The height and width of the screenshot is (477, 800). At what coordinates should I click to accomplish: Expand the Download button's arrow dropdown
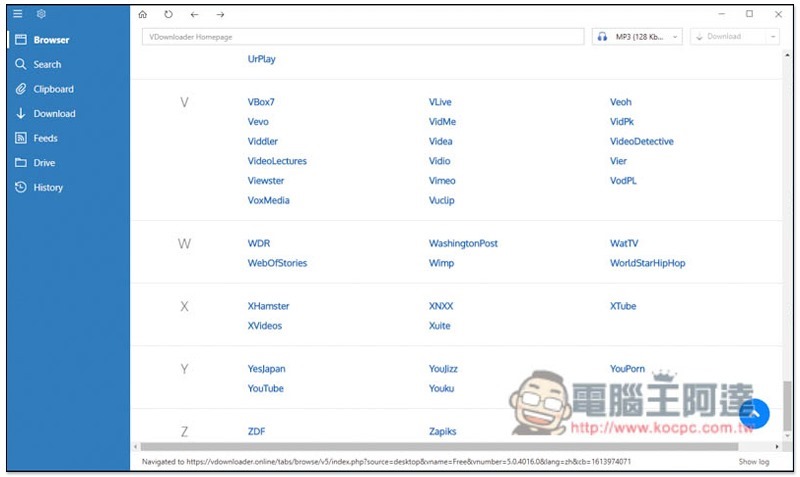pyautogui.click(x=772, y=37)
